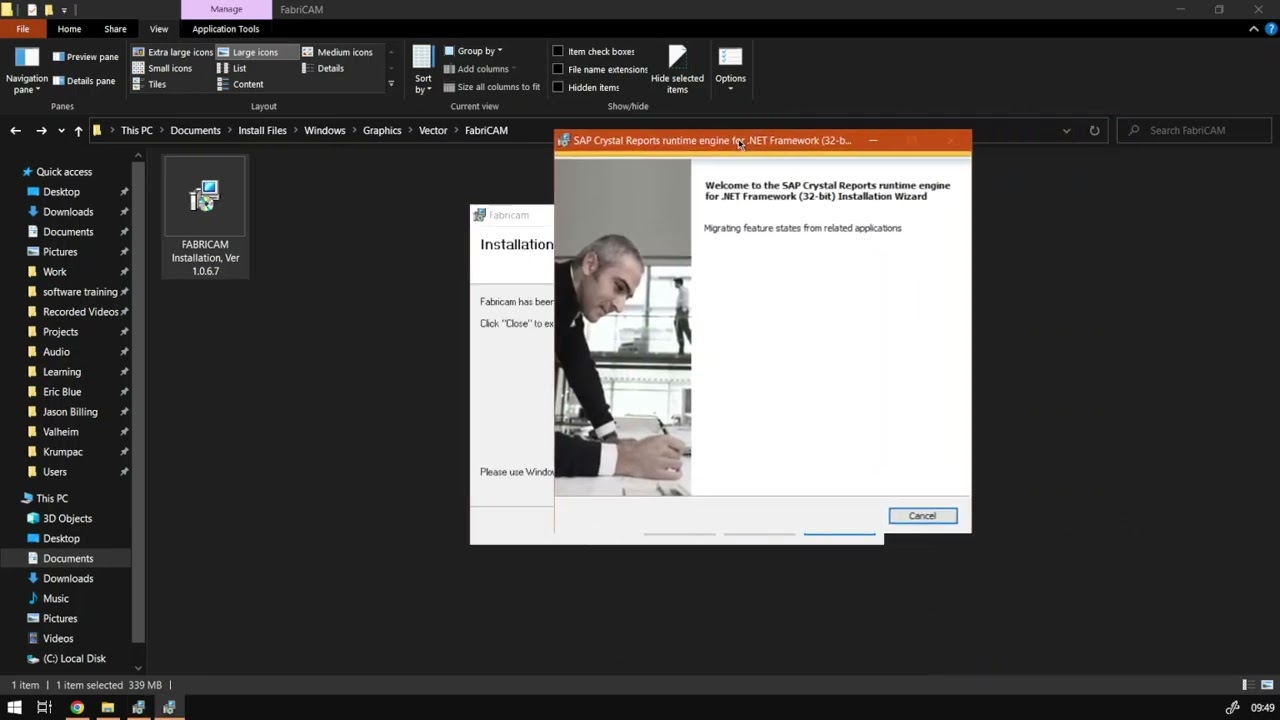Open the Application Tools tab
The height and width of the screenshot is (720, 1280).
pos(225,29)
